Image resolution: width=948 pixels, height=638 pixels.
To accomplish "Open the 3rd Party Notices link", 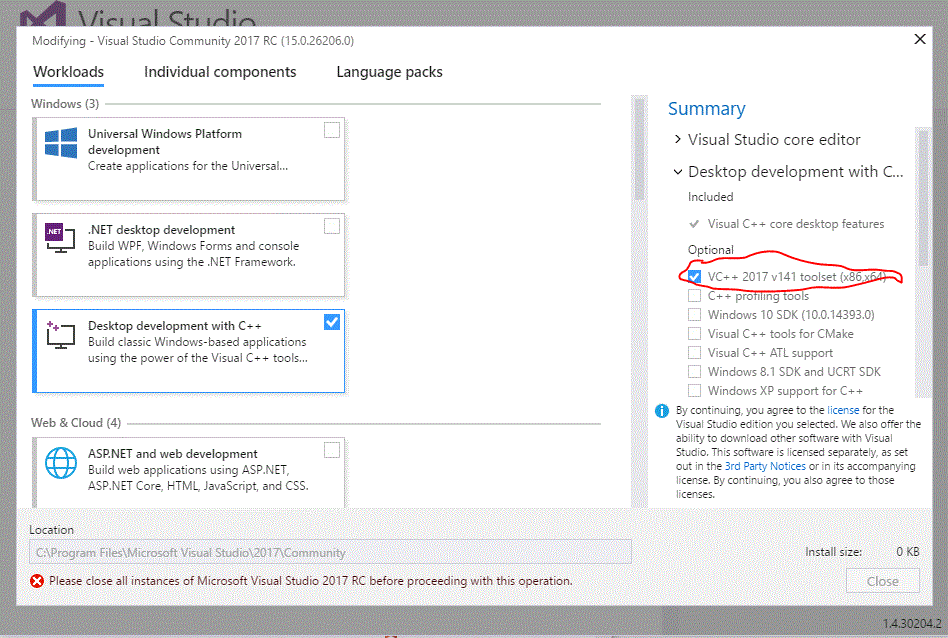I will coord(765,466).
